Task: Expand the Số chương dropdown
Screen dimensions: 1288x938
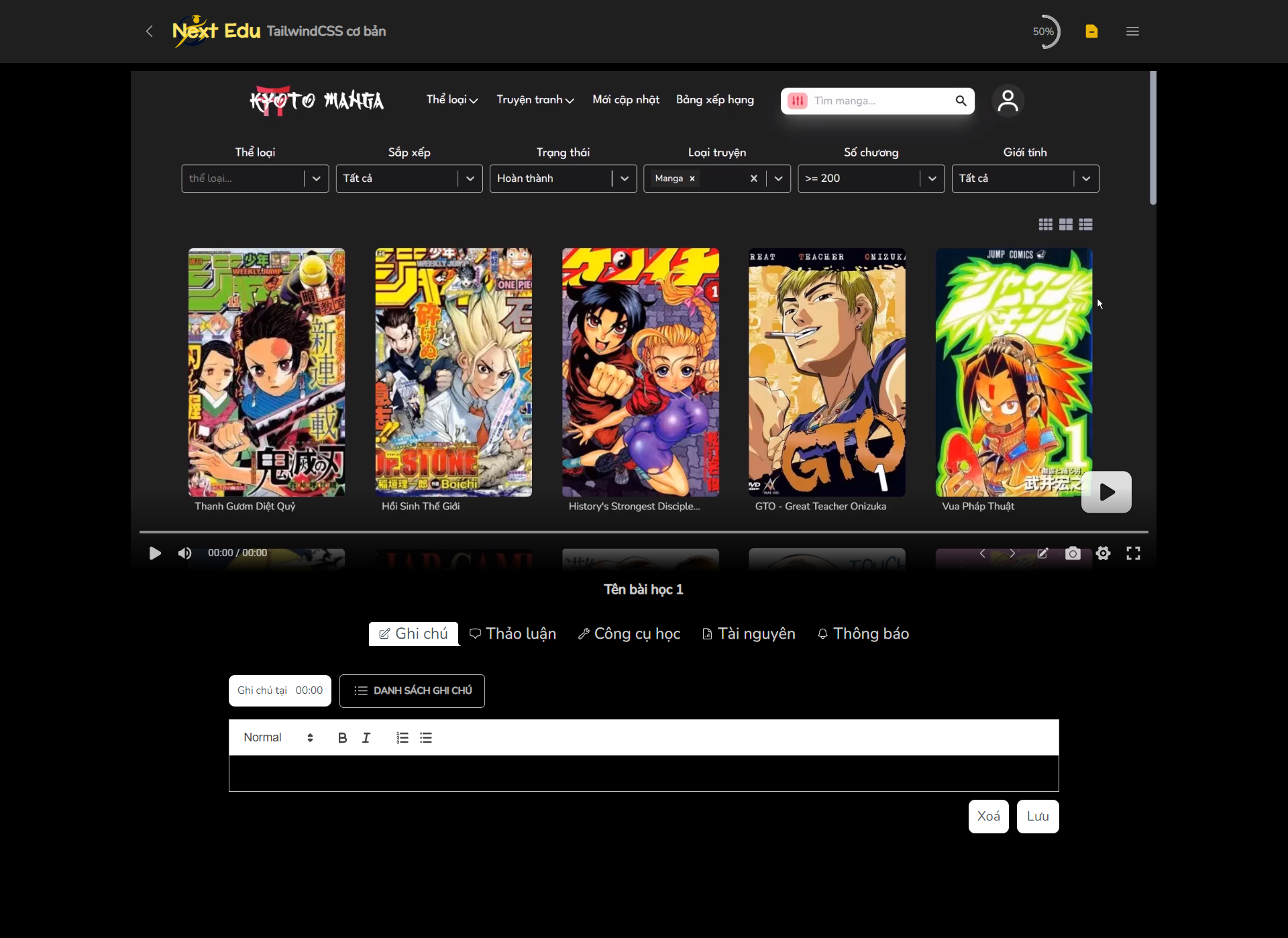Action: [932, 178]
